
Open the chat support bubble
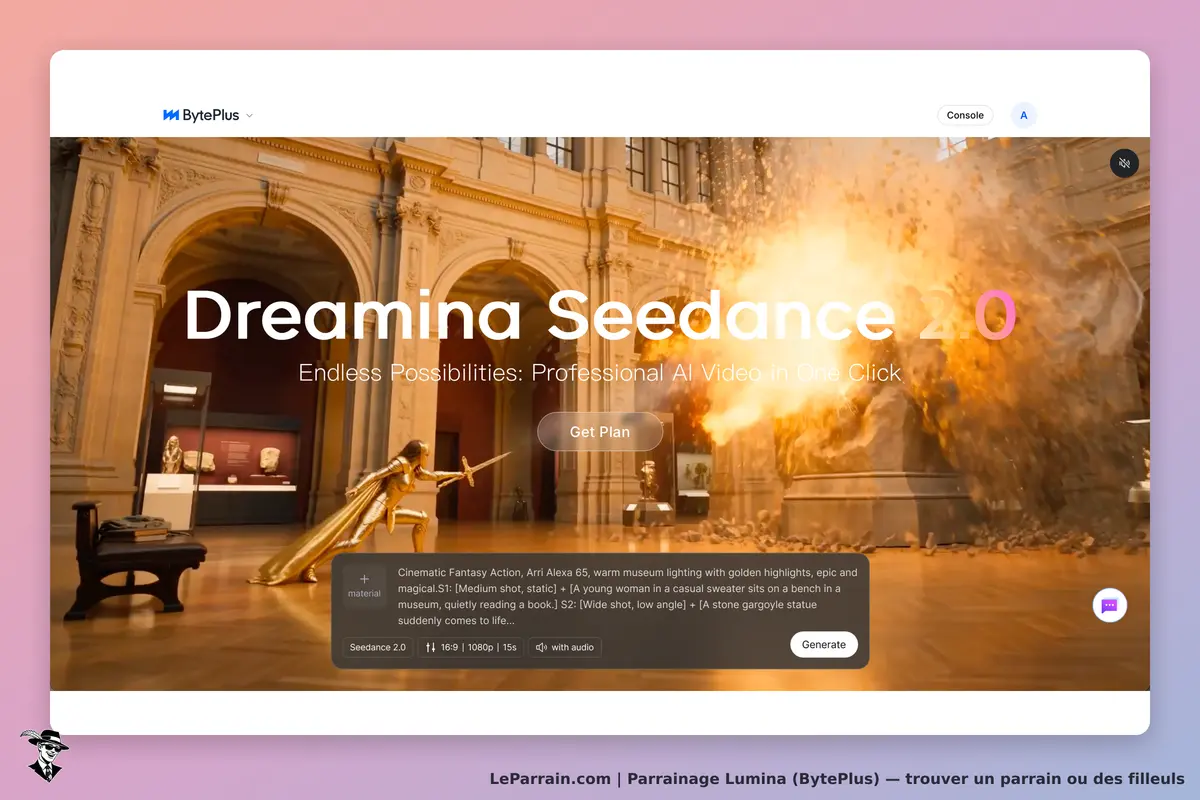pos(1109,605)
